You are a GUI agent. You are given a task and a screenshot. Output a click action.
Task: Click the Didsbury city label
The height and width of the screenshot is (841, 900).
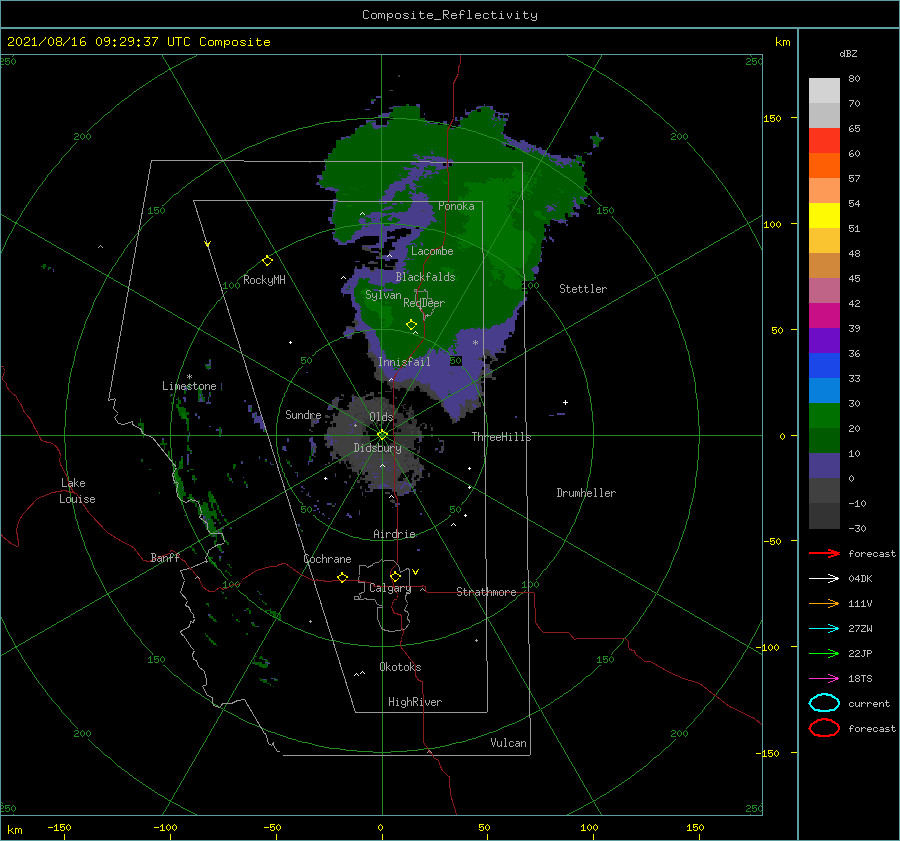377,448
